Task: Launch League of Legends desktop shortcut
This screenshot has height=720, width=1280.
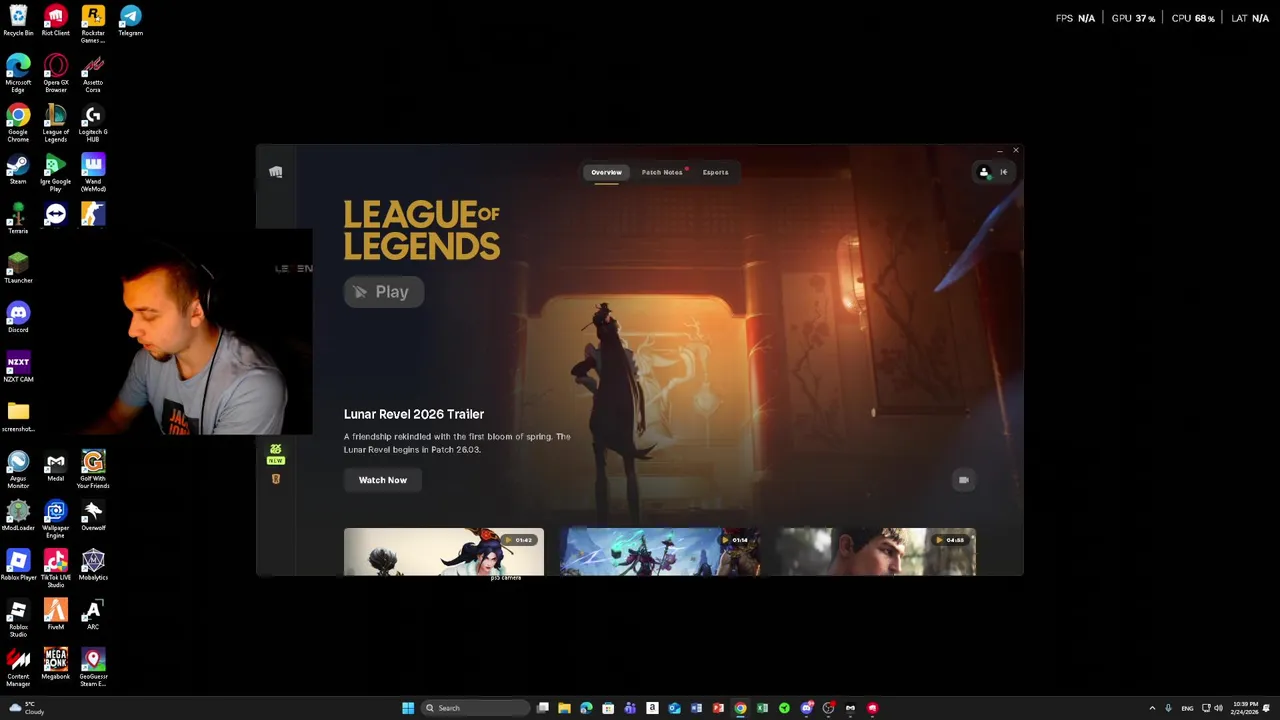Action: coord(55,123)
